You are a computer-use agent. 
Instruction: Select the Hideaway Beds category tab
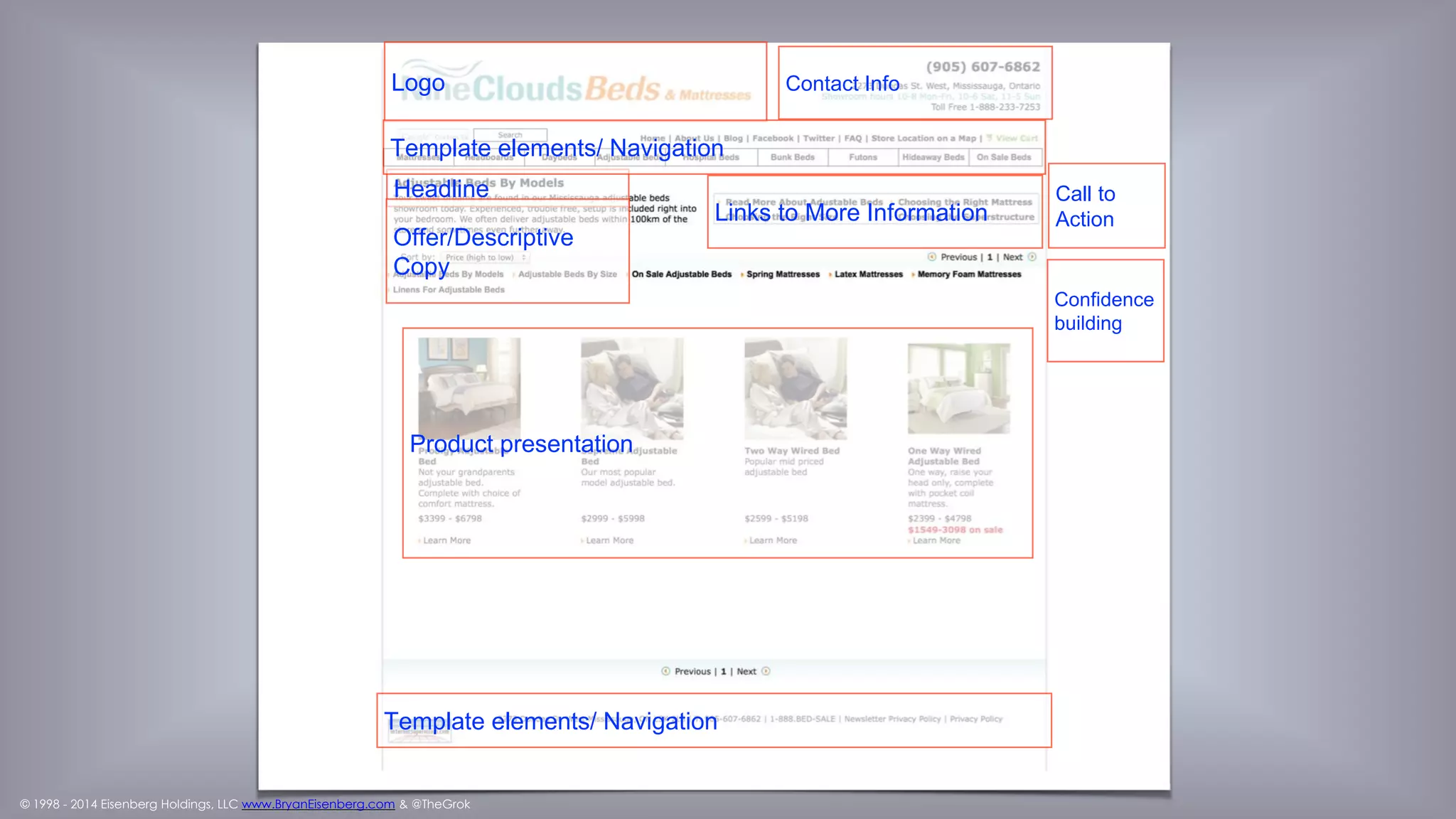933,157
